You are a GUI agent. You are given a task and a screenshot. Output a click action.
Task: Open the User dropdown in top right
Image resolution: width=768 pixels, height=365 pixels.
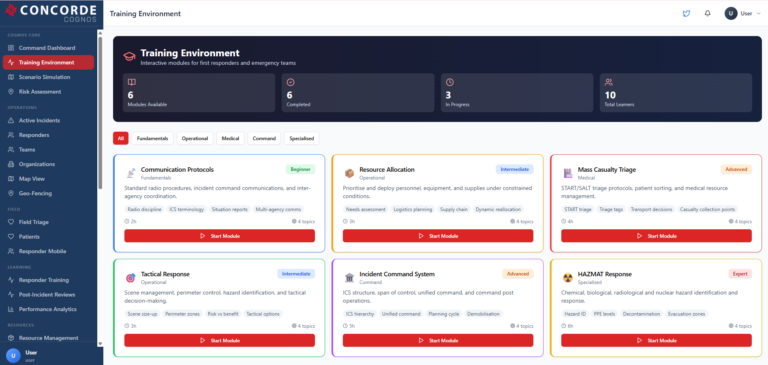pyautogui.click(x=743, y=14)
